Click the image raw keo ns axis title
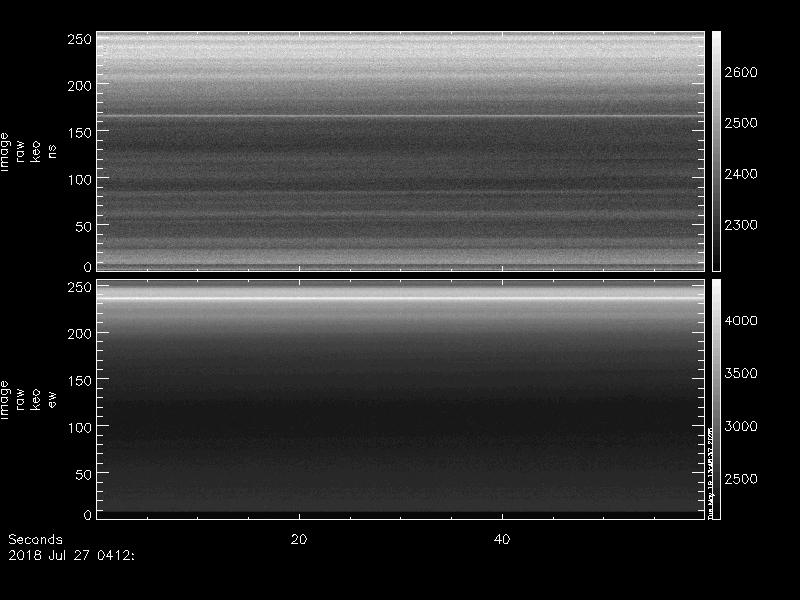 (28, 152)
